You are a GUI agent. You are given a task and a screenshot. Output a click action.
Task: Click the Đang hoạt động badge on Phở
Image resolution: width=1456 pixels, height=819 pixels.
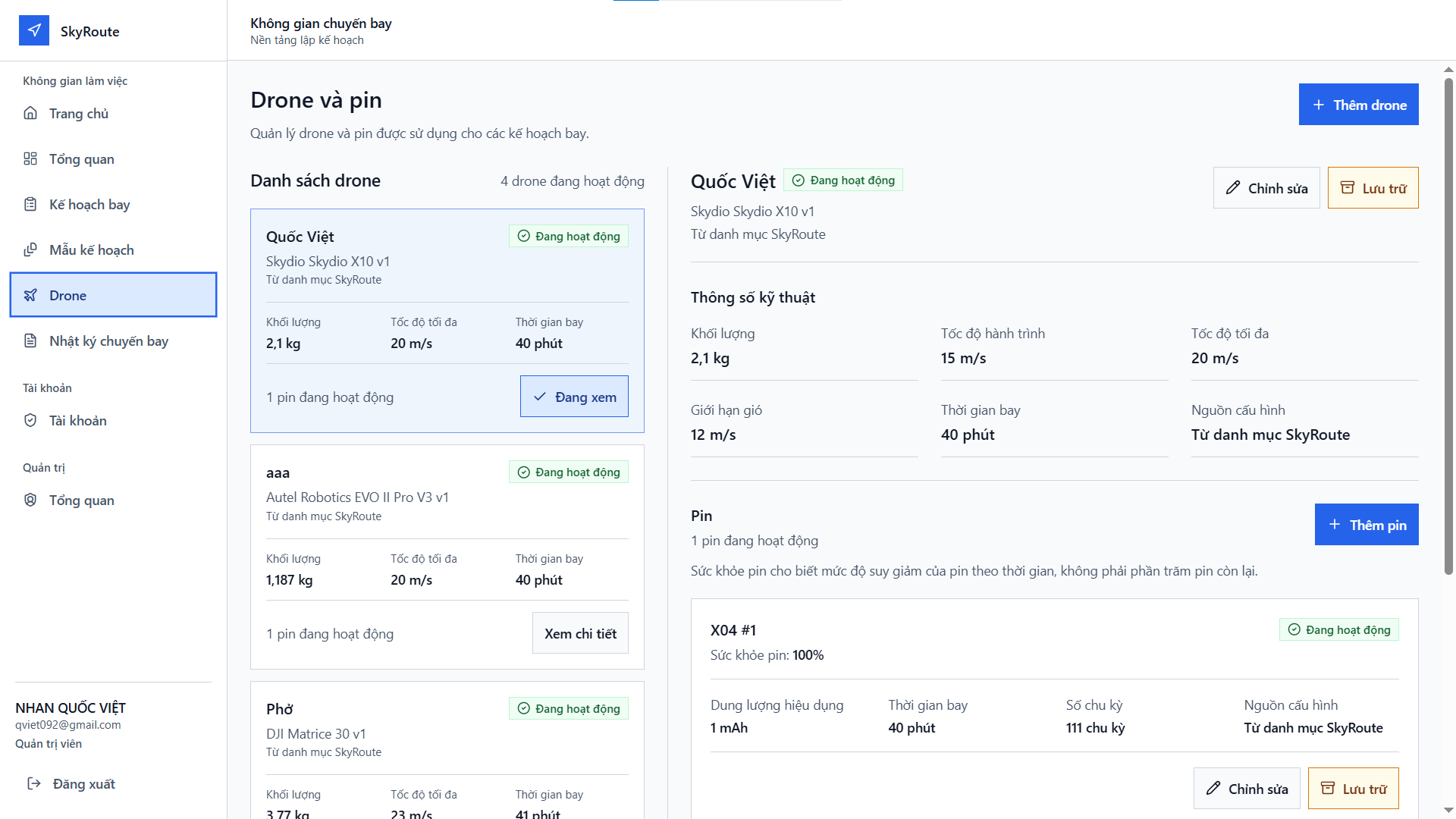(569, 708)
